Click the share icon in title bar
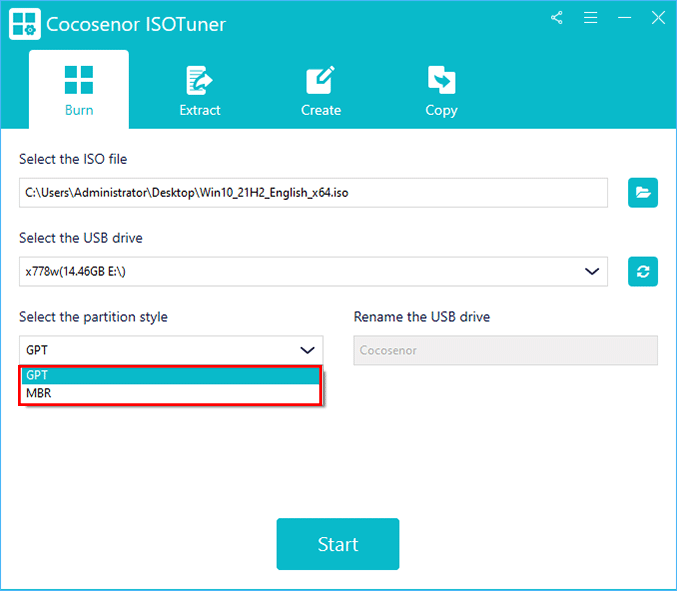The width and height of the screenshot is (677, 591). tap(557, 18)
